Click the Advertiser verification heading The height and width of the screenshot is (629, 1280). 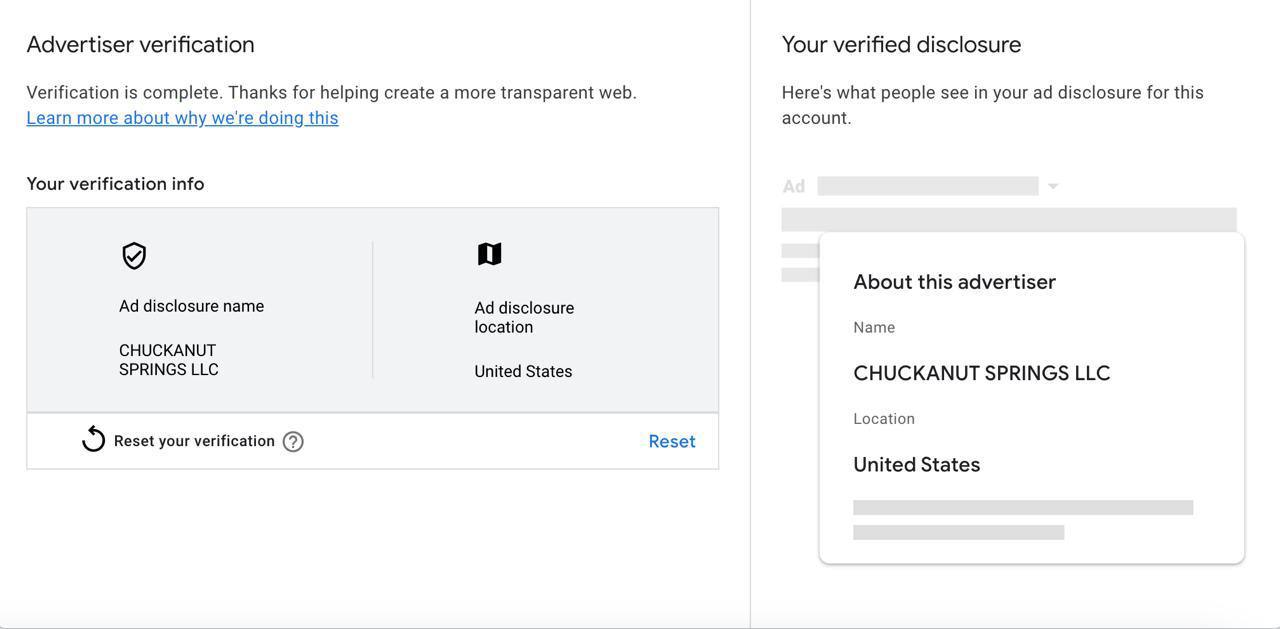(x=140, y=44)
